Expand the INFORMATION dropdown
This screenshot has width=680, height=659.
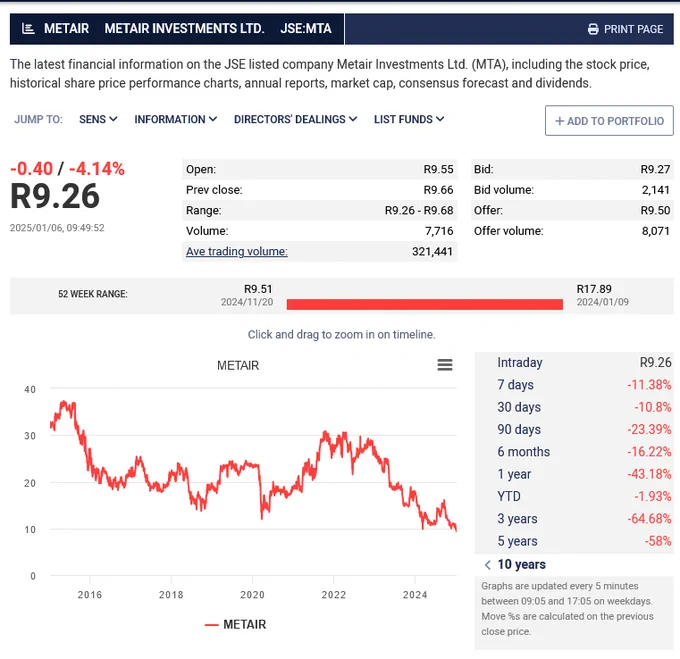(x=176, y=119)
